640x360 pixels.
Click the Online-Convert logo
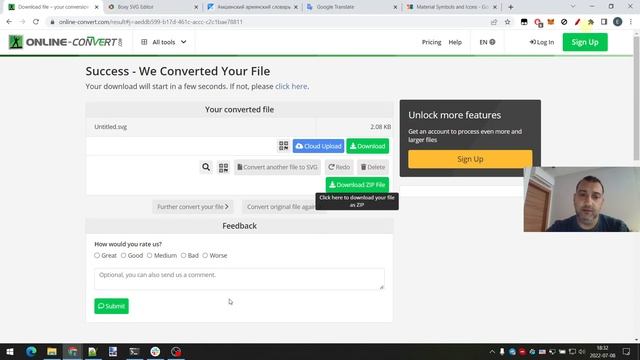tap(65, 42)
